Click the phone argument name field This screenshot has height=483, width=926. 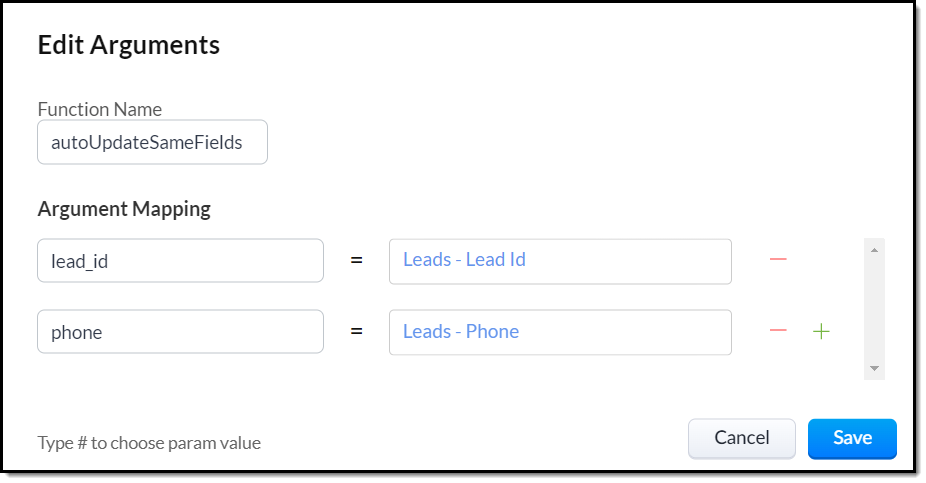pos(180,332)
